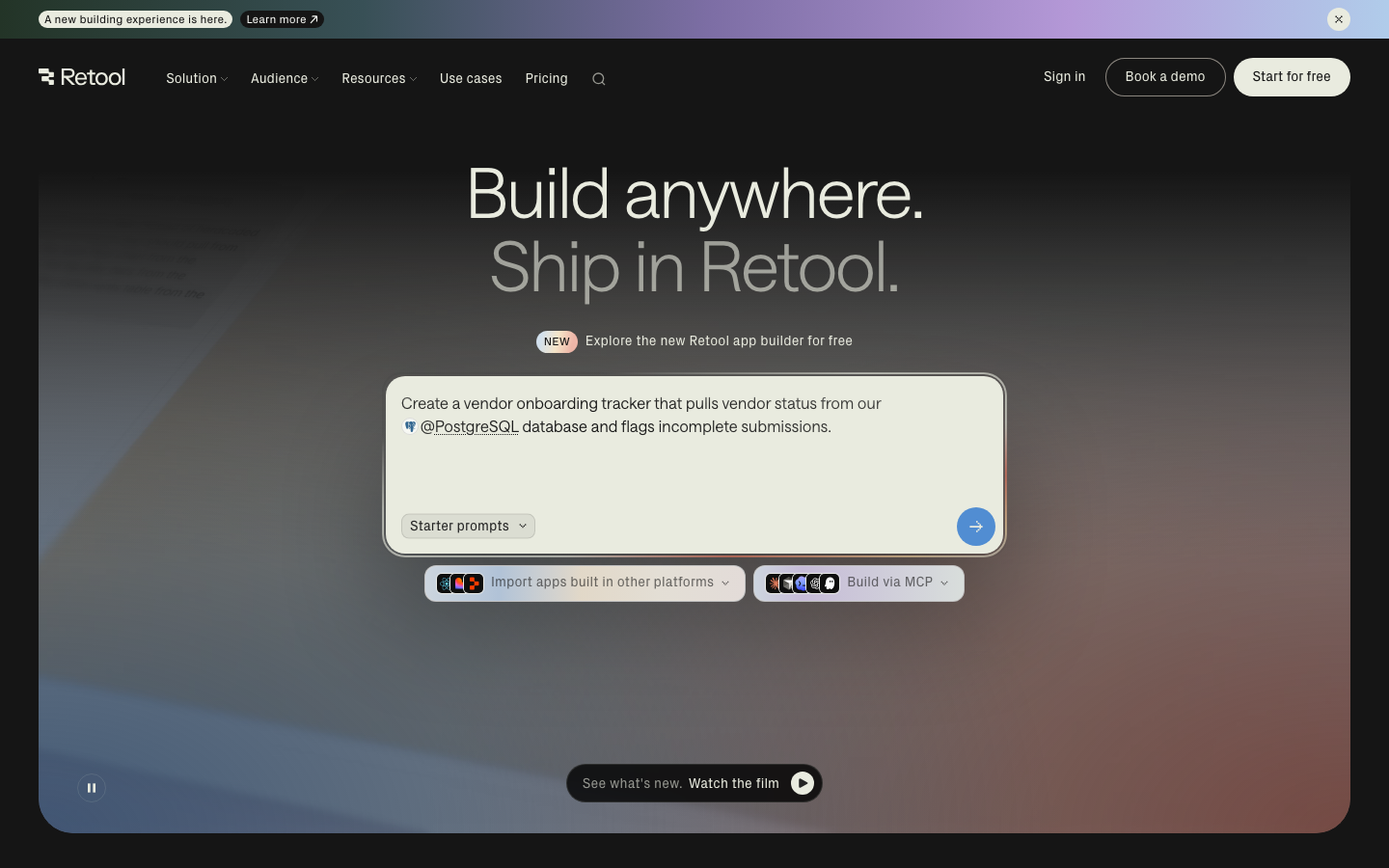Expand the Audience menu
1389x868 pixels.
285,79
